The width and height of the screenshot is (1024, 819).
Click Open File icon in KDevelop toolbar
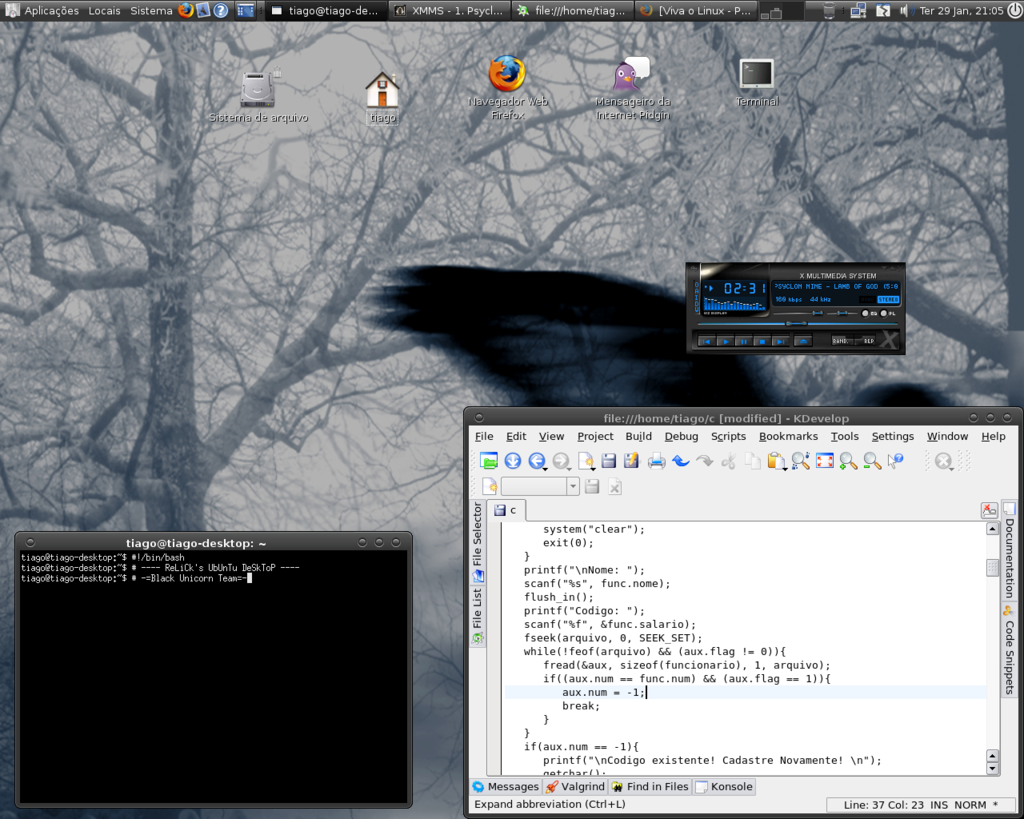tap(488, 461)
